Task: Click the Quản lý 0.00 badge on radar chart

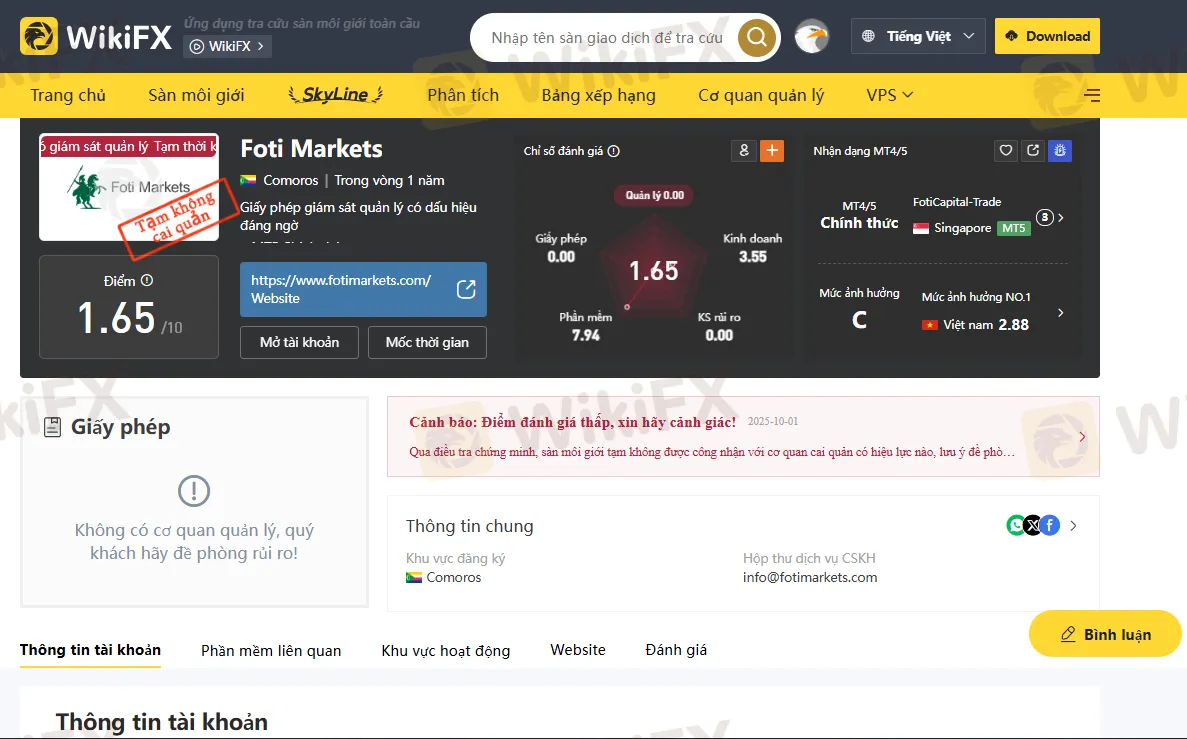Action: click(655, 195)
